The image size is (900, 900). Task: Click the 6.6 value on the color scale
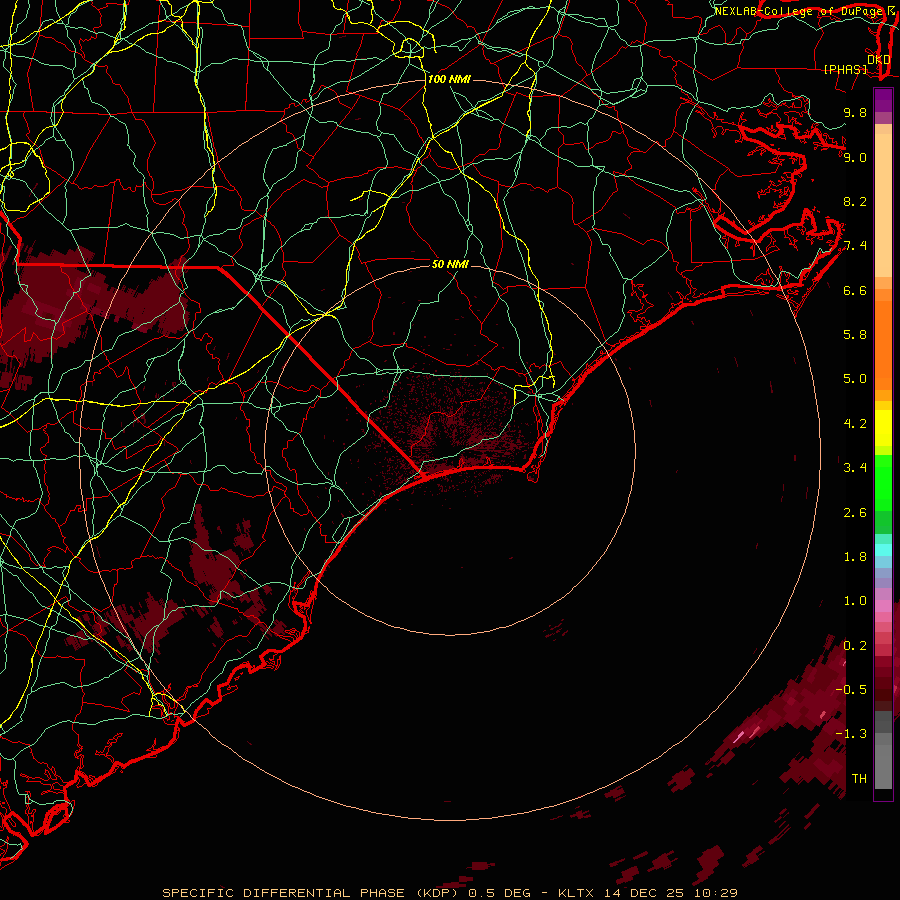[x=855, y=290]
